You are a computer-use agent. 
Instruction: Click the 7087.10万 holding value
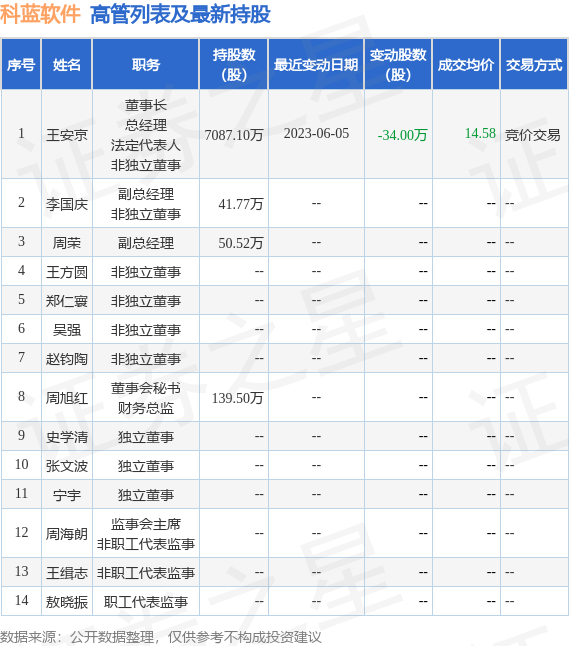click(234, 135)
